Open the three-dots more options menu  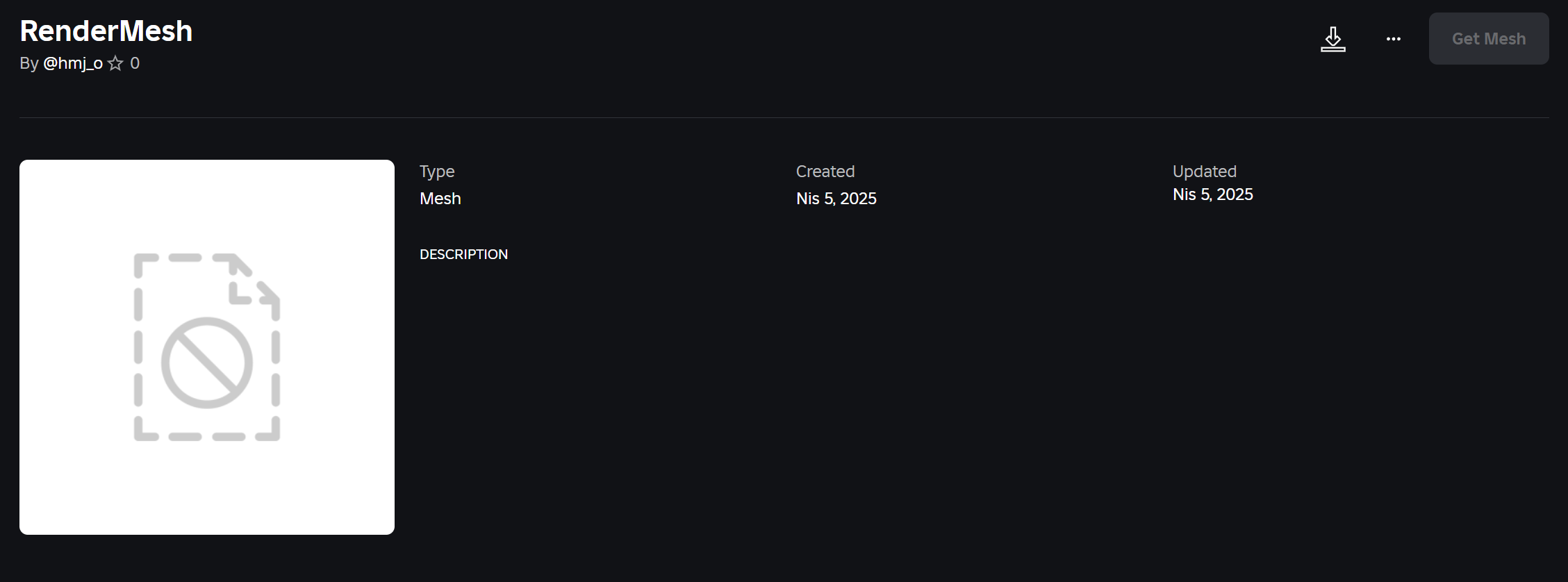click(1393, 39)
